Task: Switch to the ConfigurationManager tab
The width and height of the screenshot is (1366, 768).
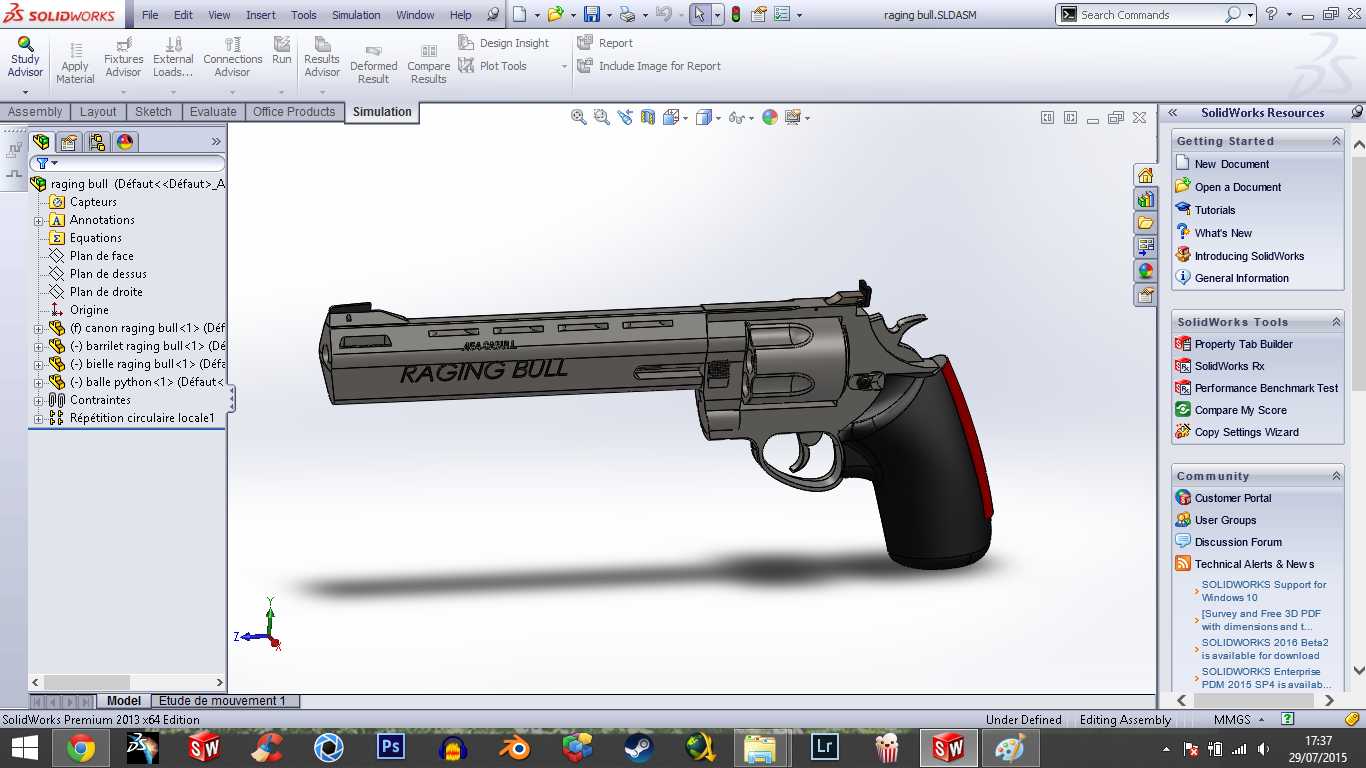Action: 96,142
